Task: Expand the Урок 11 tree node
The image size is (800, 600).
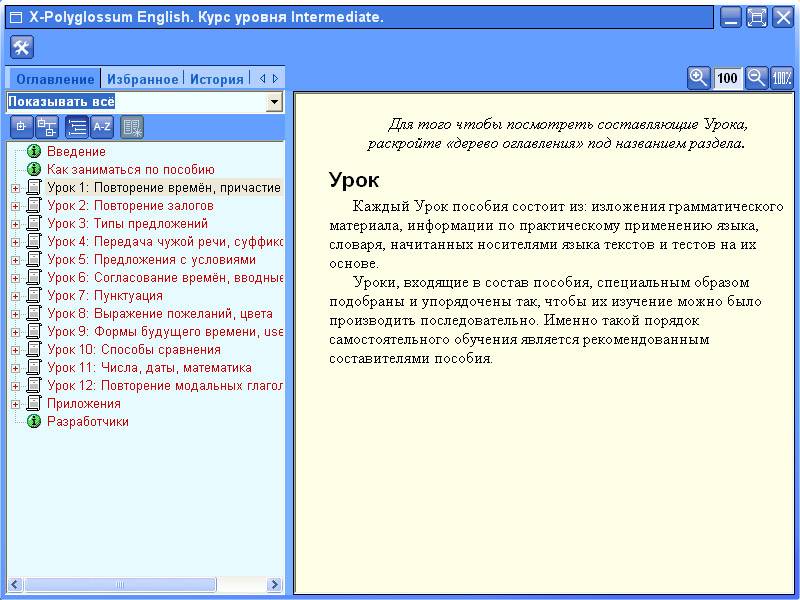Action: [15, 368]
